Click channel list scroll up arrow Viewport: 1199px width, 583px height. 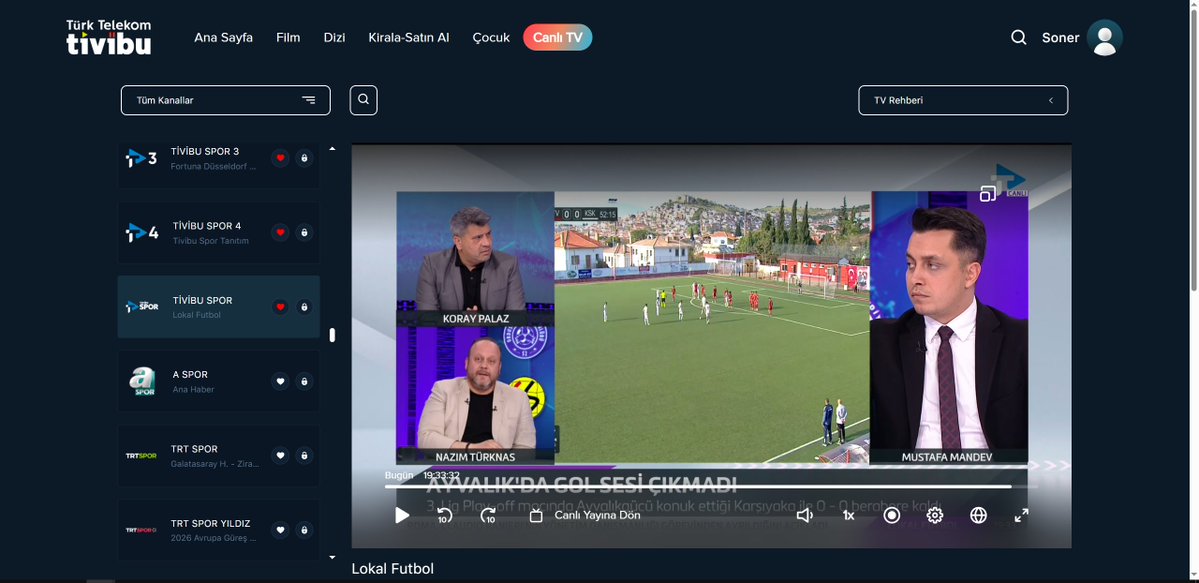pos(332,149)
